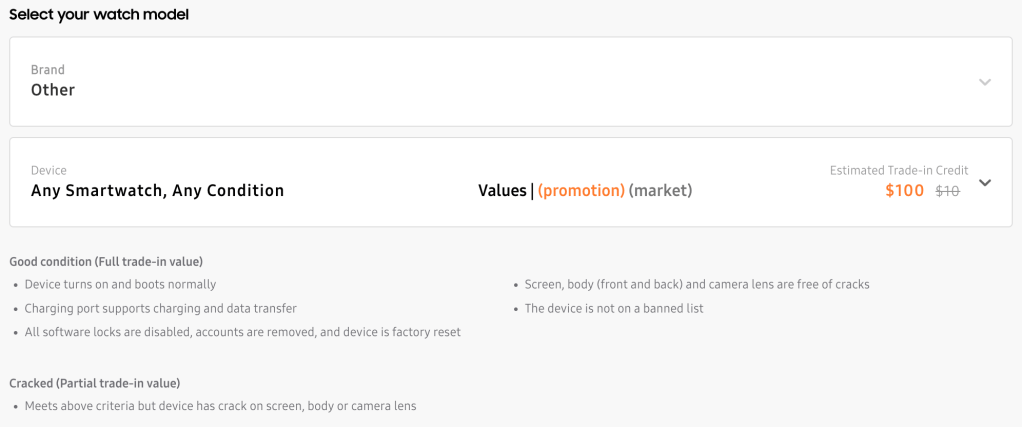Click the bold Values label
Image resolution: width=1022 pixels, height=427 pixels.
pos(502,191)
